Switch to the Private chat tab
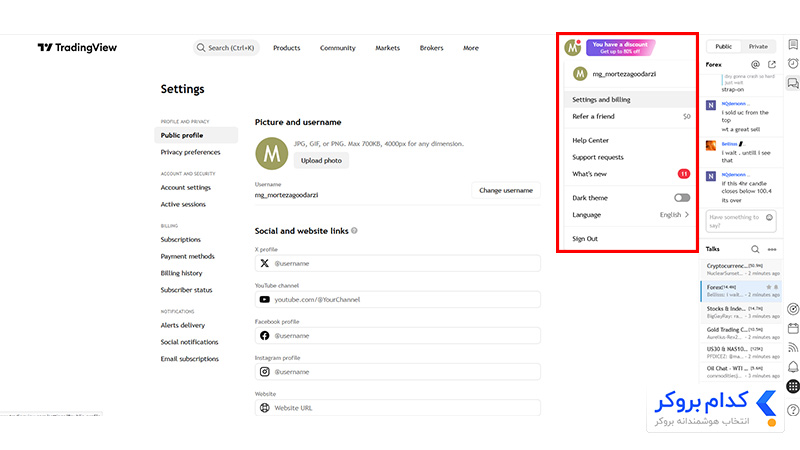800x450 pixels. [x=758, y=46]
